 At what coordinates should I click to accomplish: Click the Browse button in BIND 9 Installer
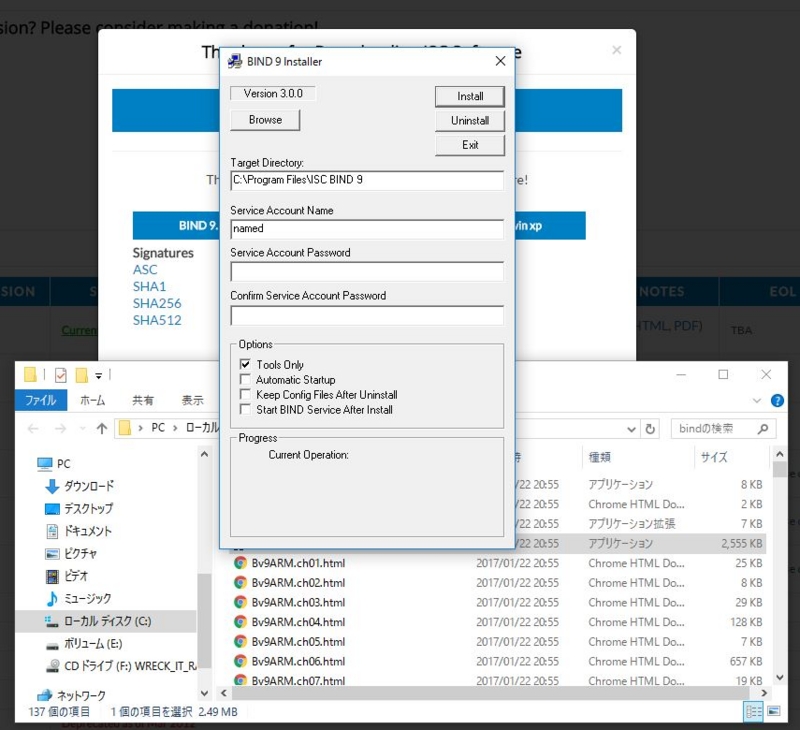pos(265,120)
